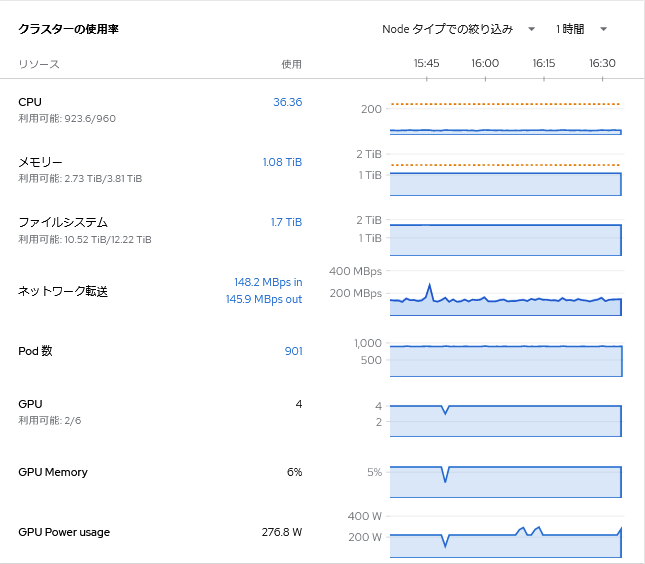Click the memory usage value 1.08 TiB
The image size is (645, 564).
282,162
